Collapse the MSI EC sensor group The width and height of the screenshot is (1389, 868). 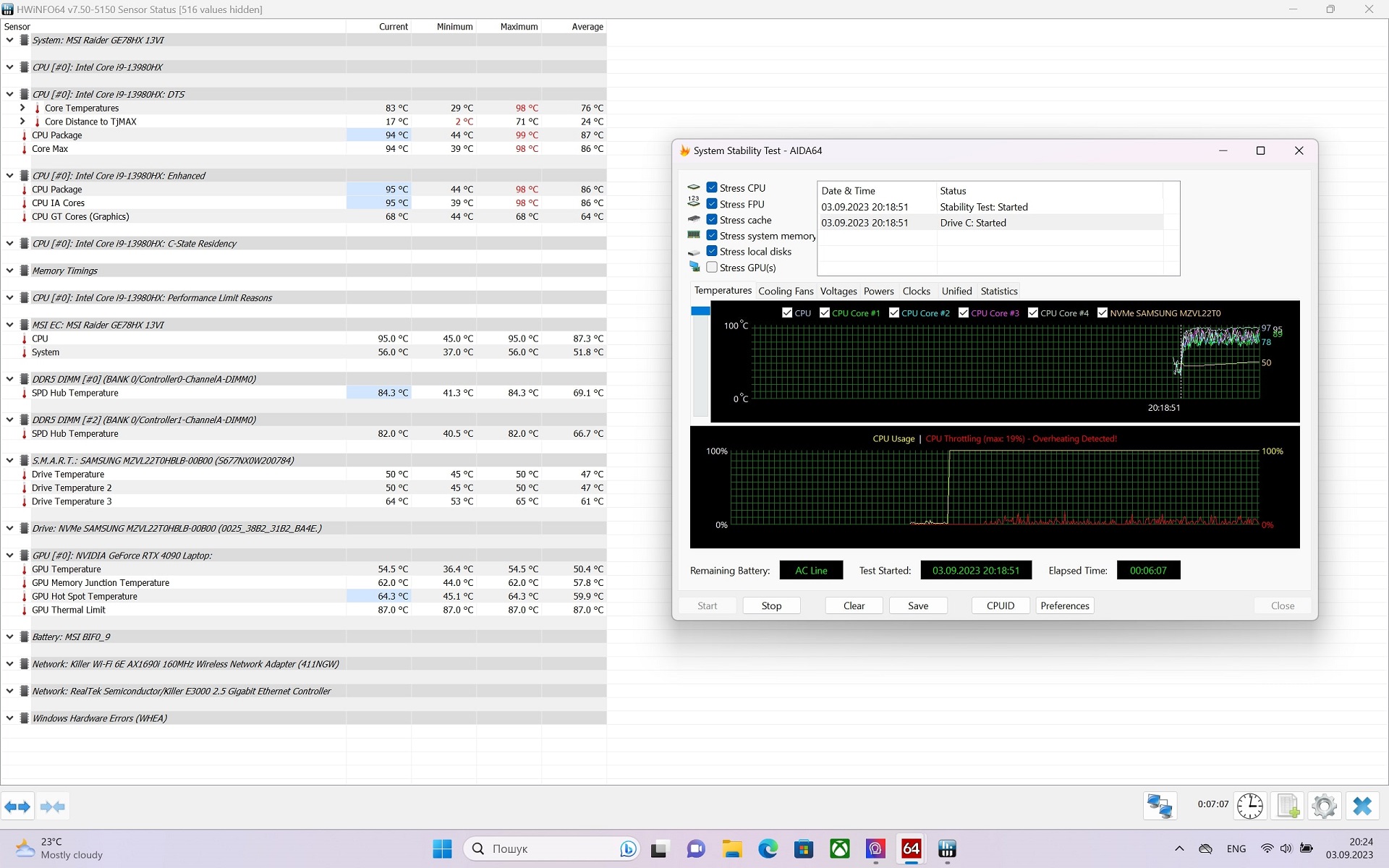tap(9, 325)
